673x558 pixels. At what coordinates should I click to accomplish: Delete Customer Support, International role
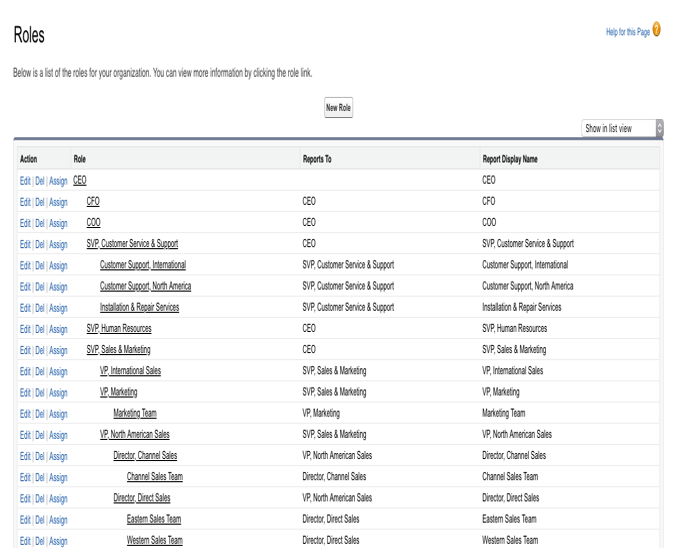coord(39,266)
